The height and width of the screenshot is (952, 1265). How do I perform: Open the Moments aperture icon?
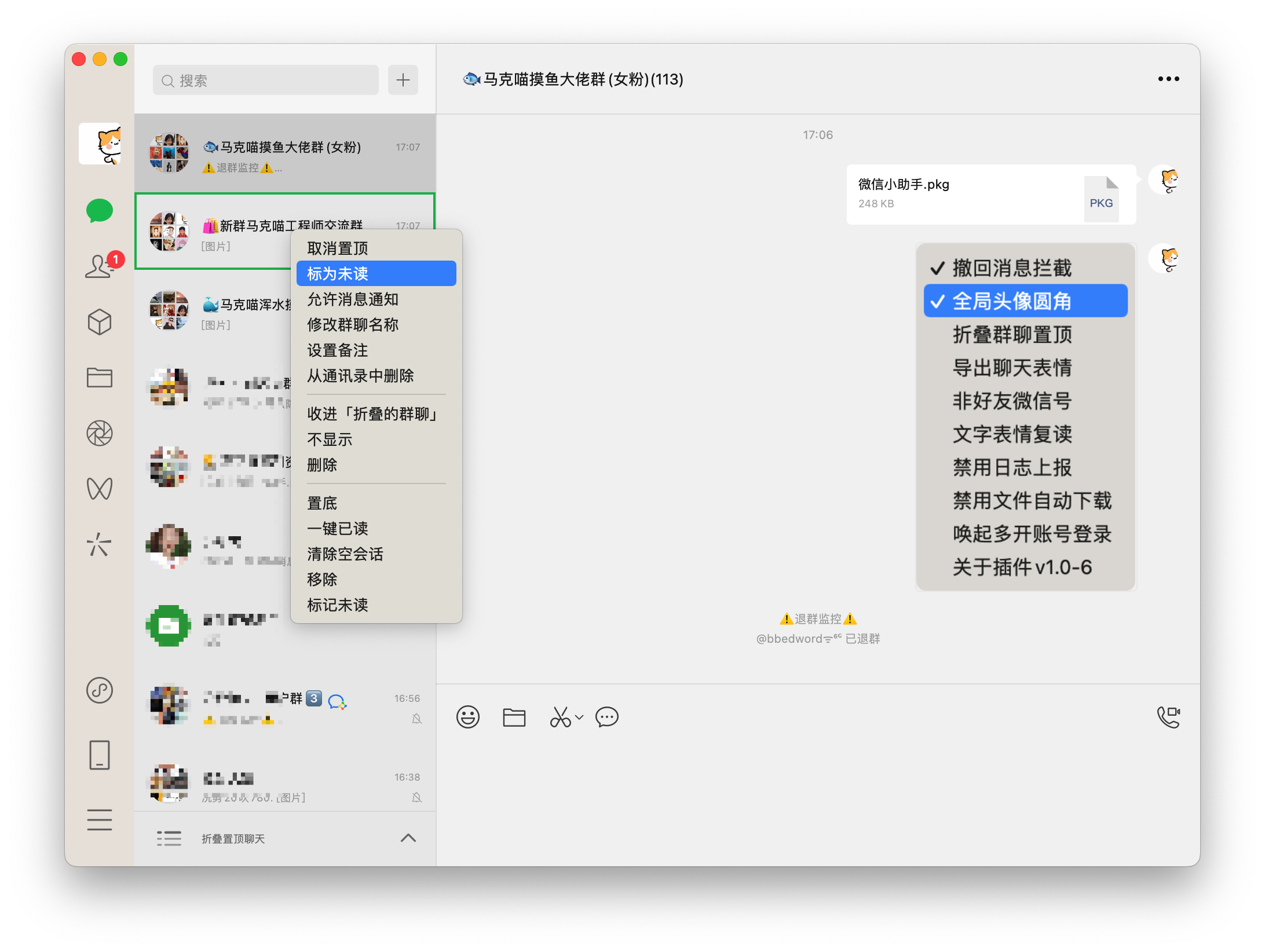99,433
